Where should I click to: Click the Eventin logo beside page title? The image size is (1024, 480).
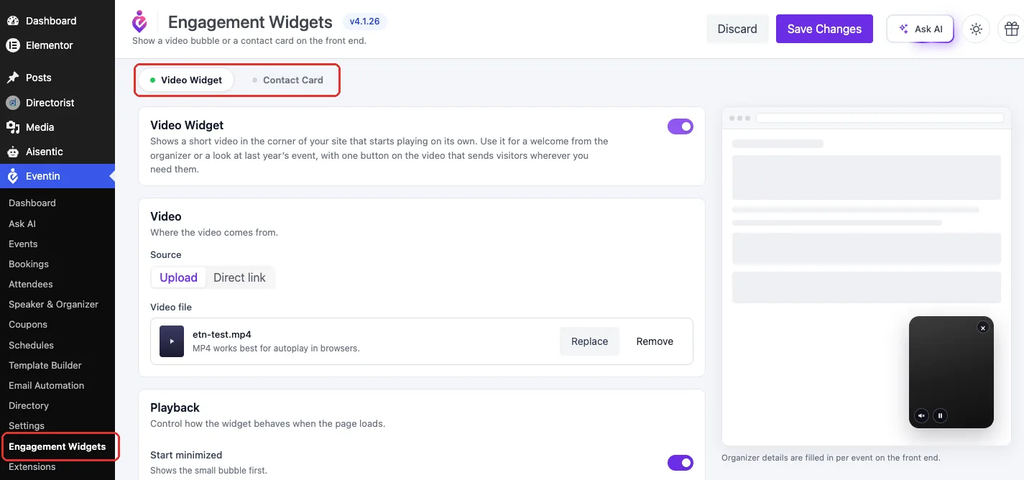(139, 22)
